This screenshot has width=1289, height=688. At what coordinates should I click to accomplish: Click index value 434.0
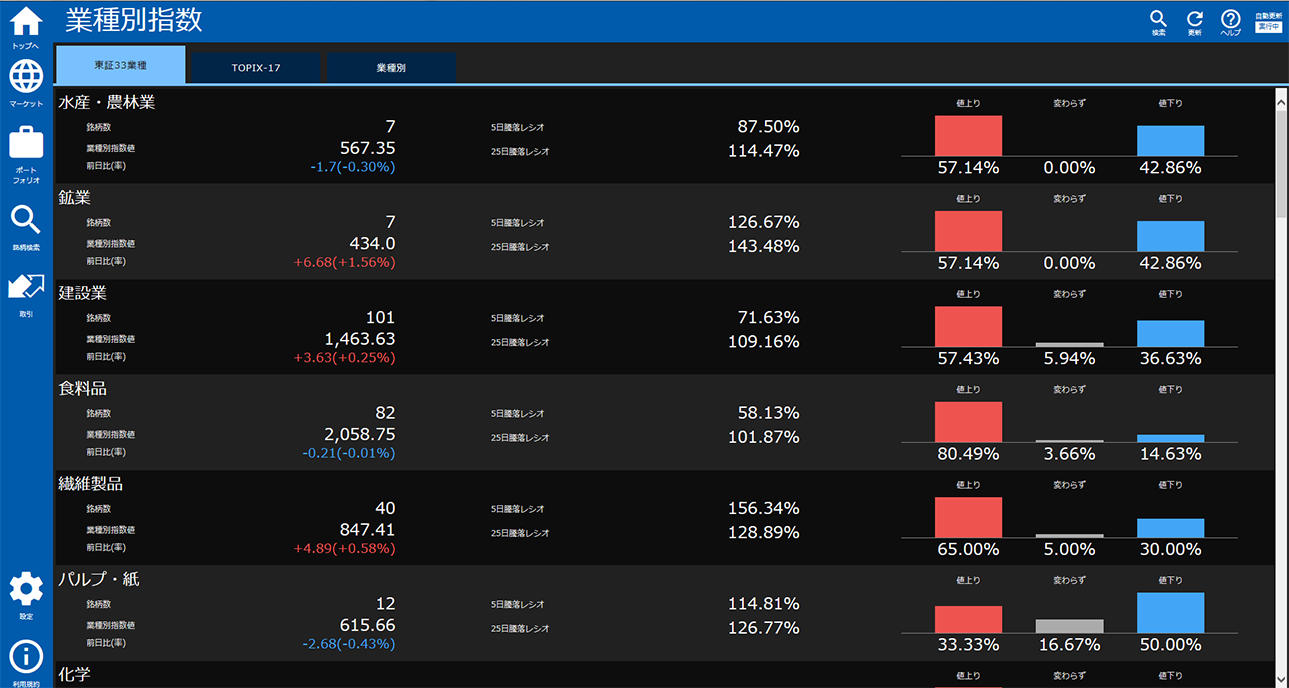pos(373,243)
